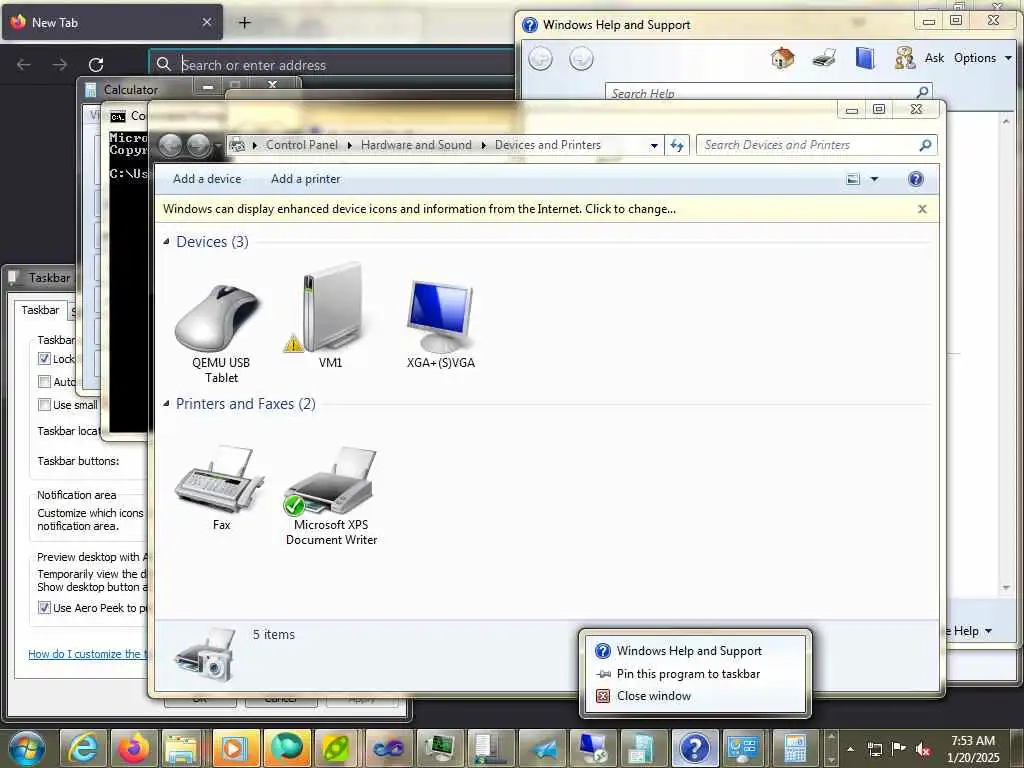Expand breadcrumb arrow after Control Panel

click(349, 145)
